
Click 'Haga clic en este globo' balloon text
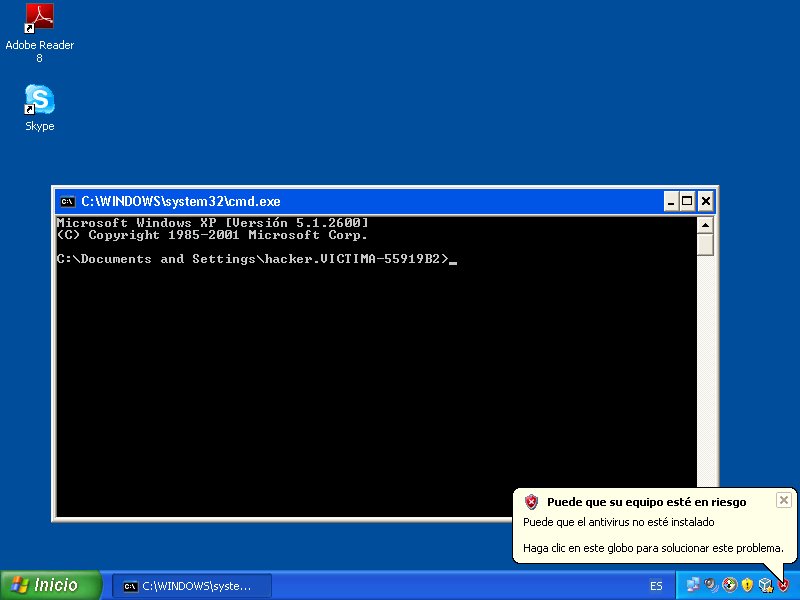click(x=653, y=548)
